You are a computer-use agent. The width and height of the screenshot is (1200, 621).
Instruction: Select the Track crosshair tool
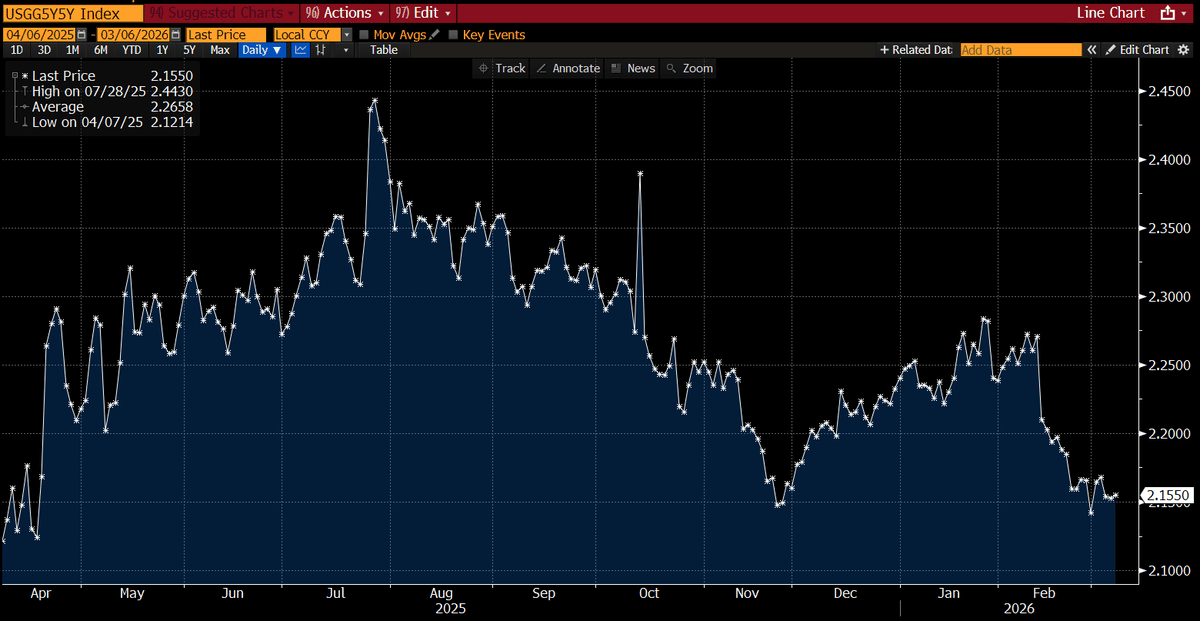[x=503, y=68]
